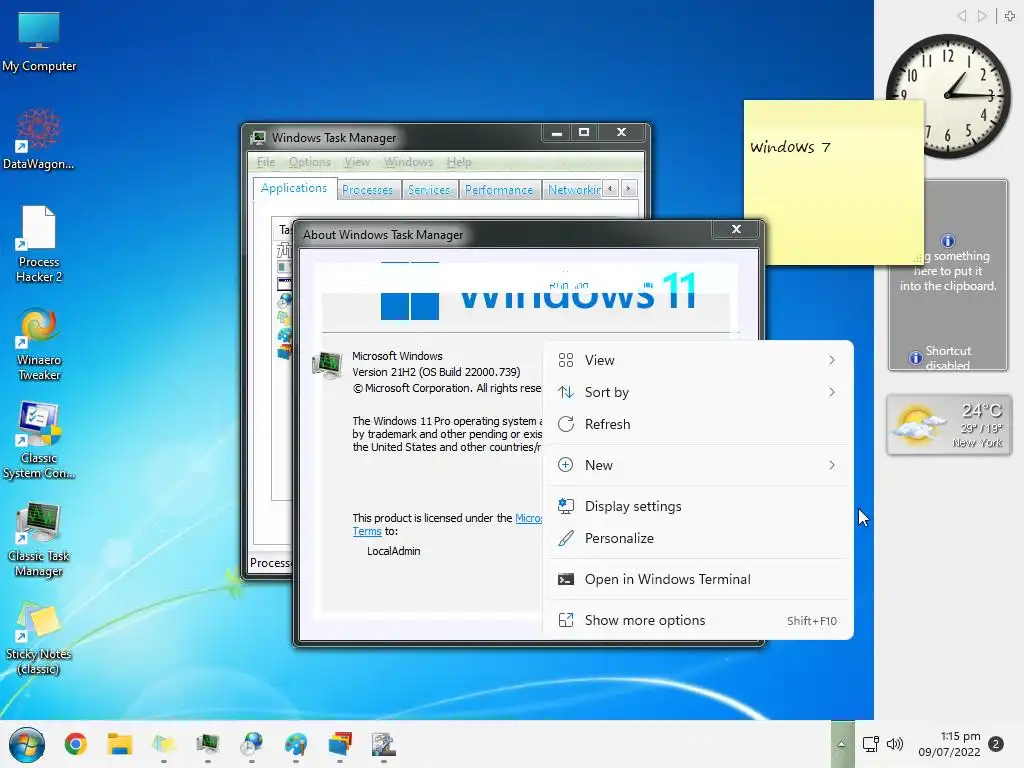Click the add gadget plus icon on sidebar

coord(1010,16)
